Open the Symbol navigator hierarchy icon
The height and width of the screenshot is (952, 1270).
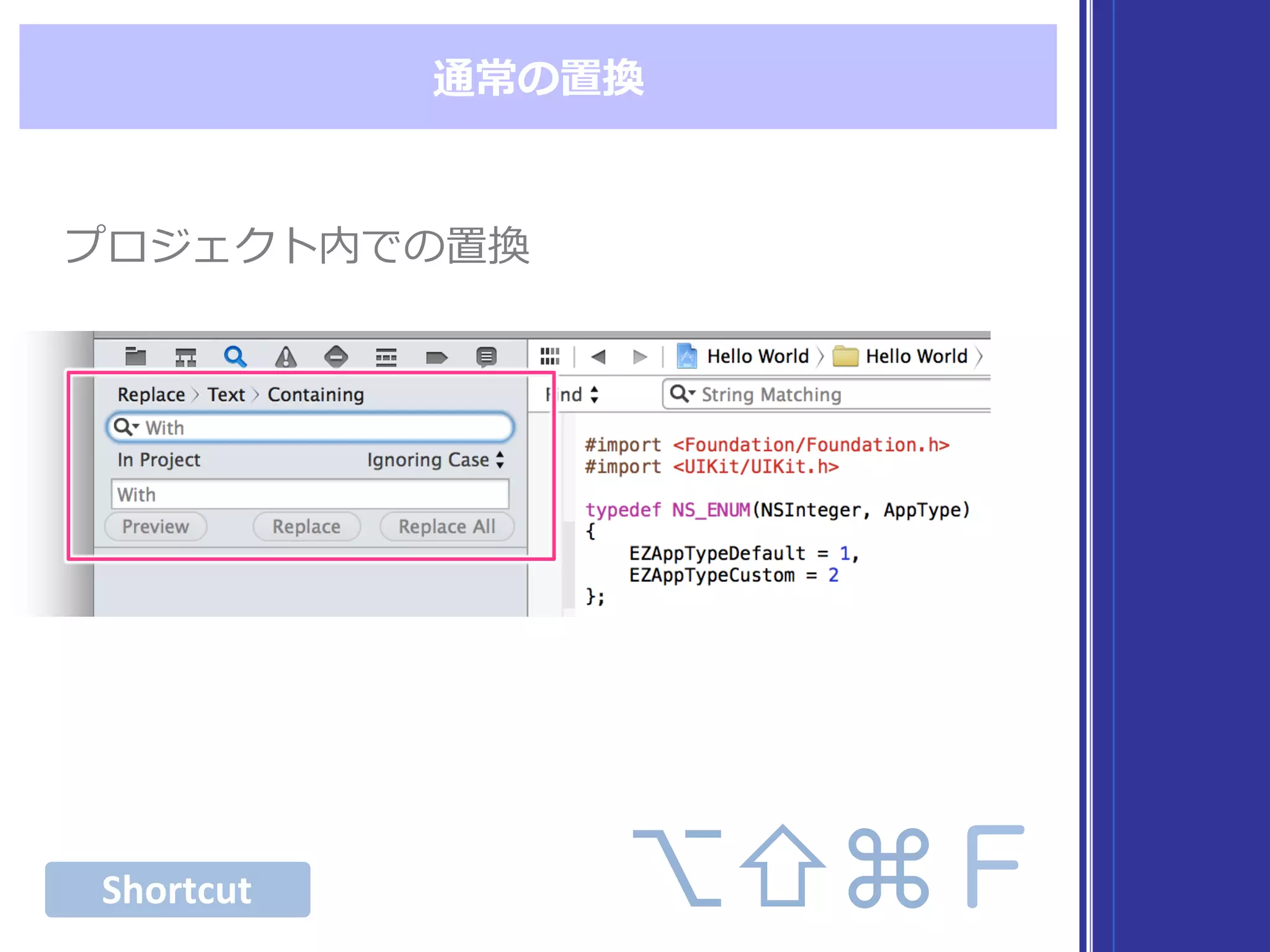click(x=185, y=357)
